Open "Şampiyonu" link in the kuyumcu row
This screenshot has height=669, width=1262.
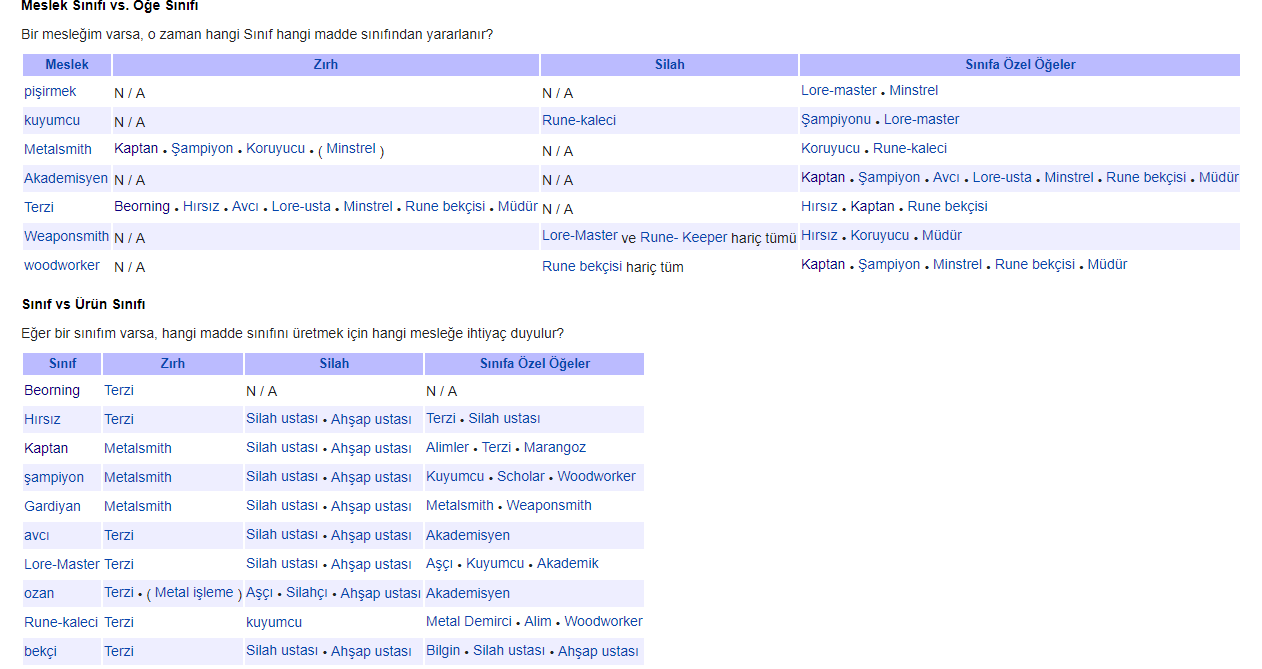tap(836, 120)
